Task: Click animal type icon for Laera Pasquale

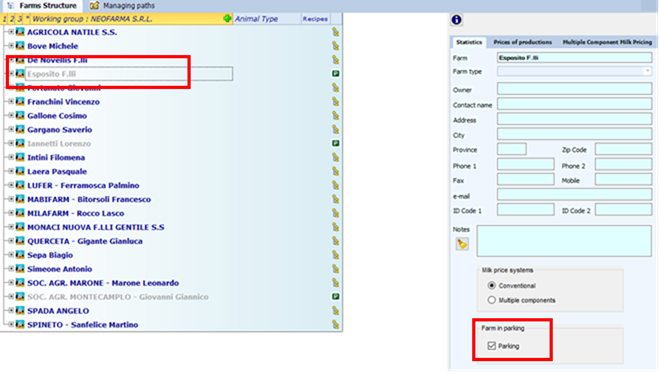Action: 335,171
